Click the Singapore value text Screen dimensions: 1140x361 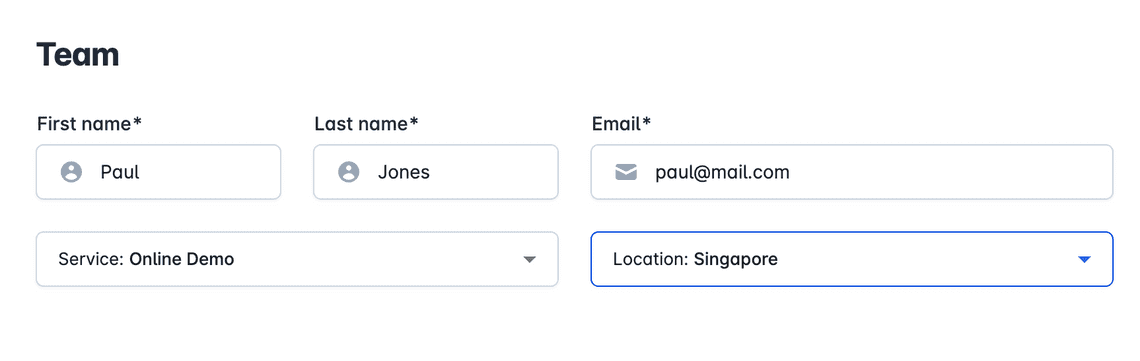[x=736, y=259]
